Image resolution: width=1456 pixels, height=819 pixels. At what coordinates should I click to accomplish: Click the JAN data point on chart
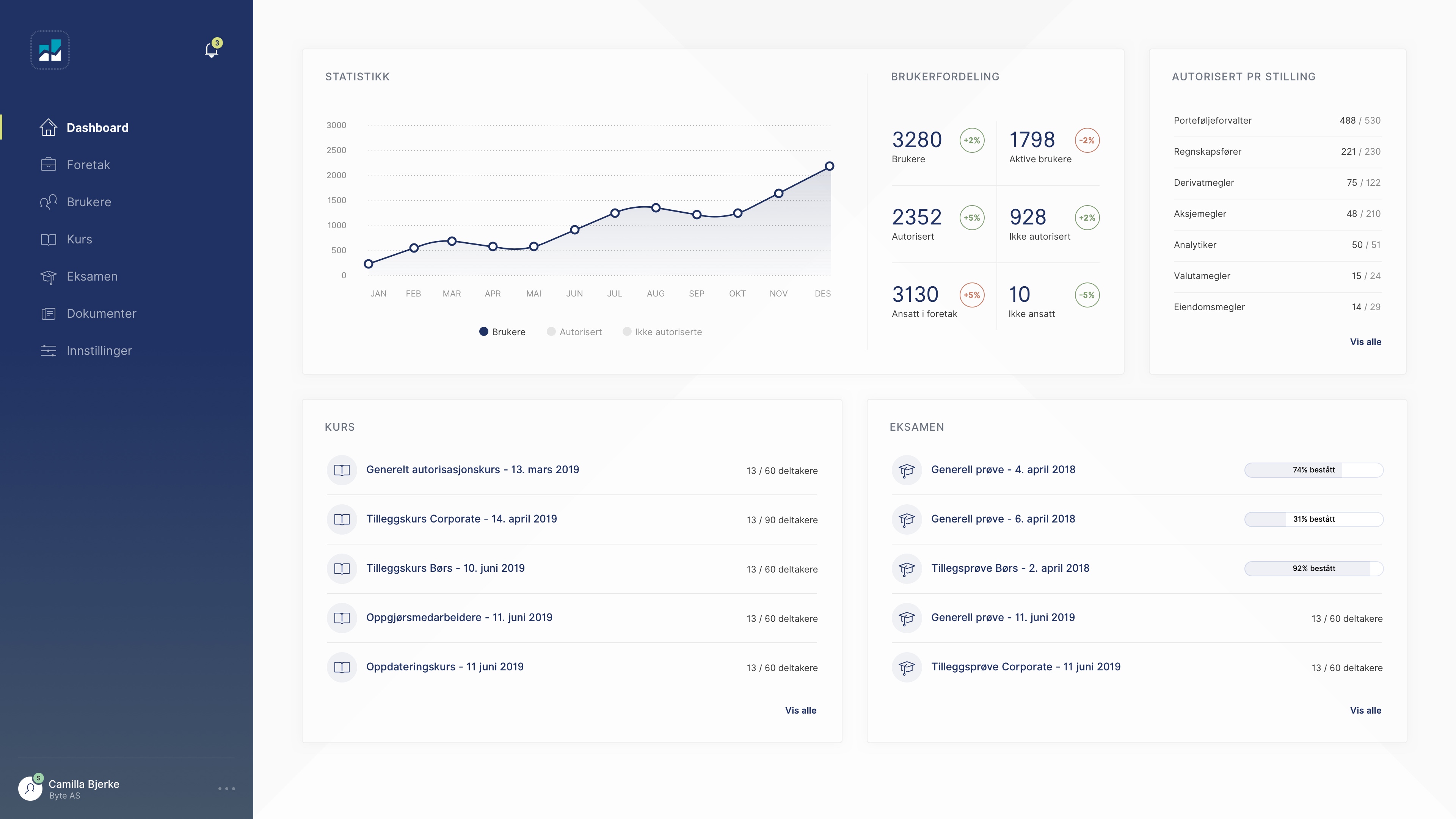[369, 264]
